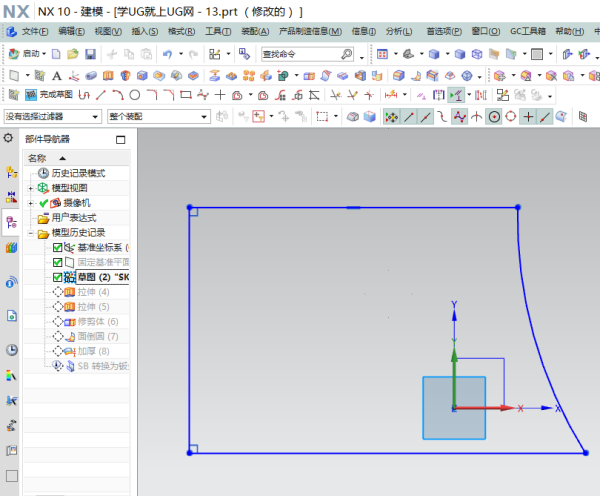The height and width of the screenshot is (496, 600).
Task: Open the 文件(F) menu
Action: (x=35, y=31)
